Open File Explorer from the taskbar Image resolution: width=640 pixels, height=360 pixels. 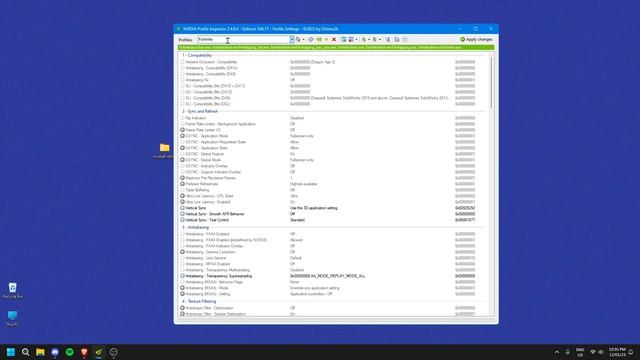pyautogui.click(x=40, y=352)
